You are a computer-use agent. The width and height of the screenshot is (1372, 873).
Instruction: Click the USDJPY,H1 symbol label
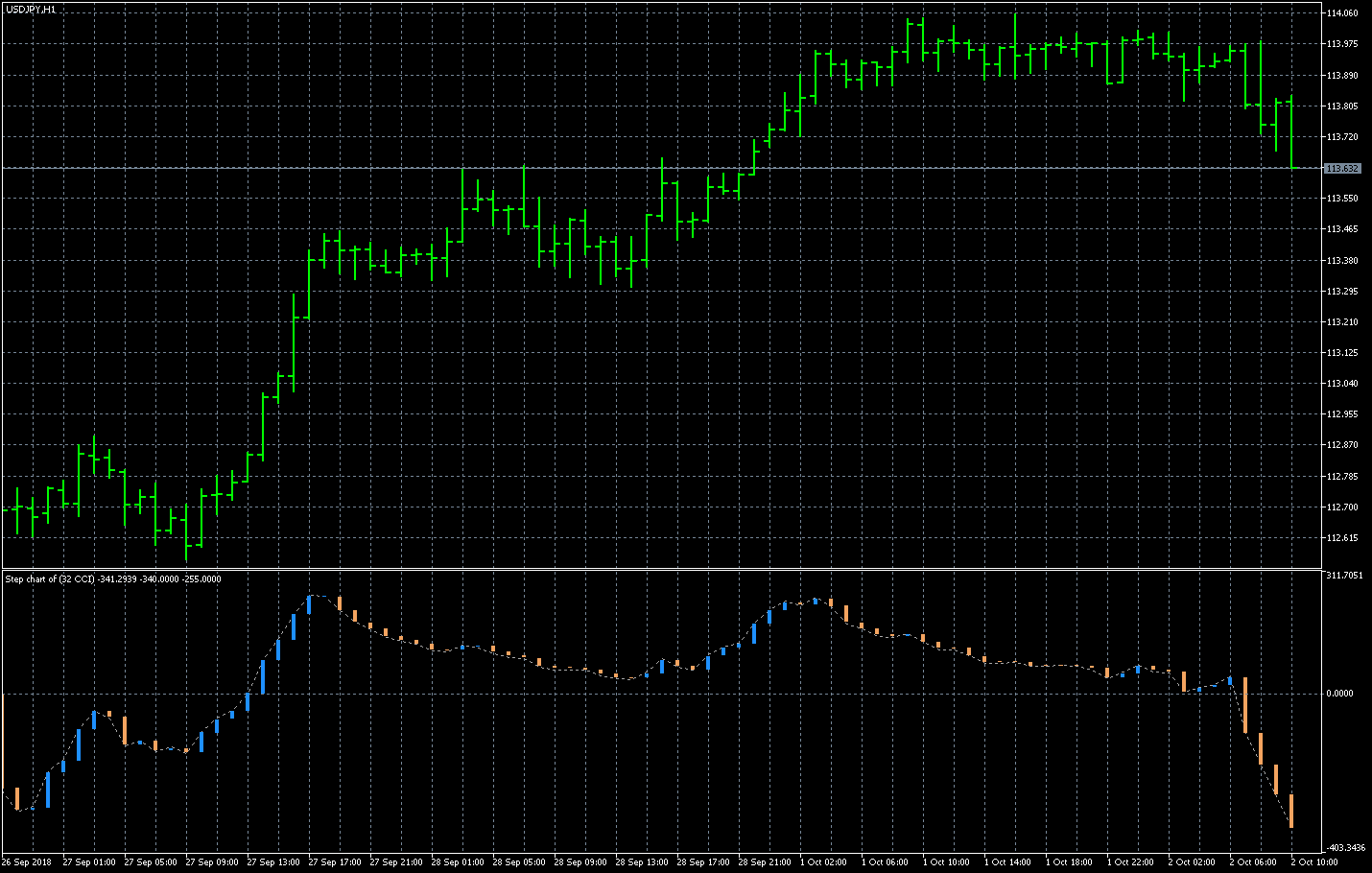tap(30, 9)
